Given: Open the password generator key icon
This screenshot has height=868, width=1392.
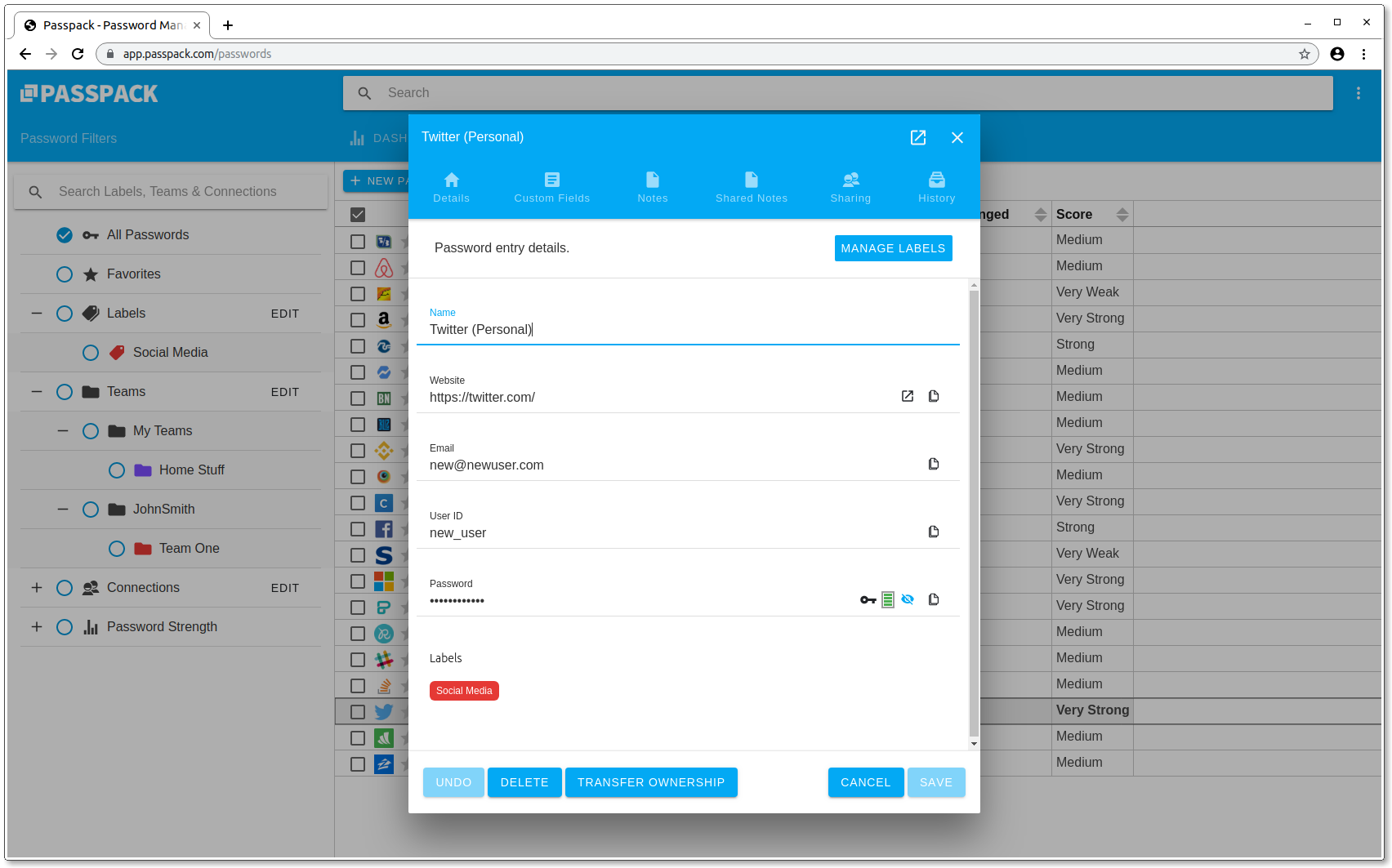Looking at the screenshot, I should pyautogui.click(x=868, y=600).
